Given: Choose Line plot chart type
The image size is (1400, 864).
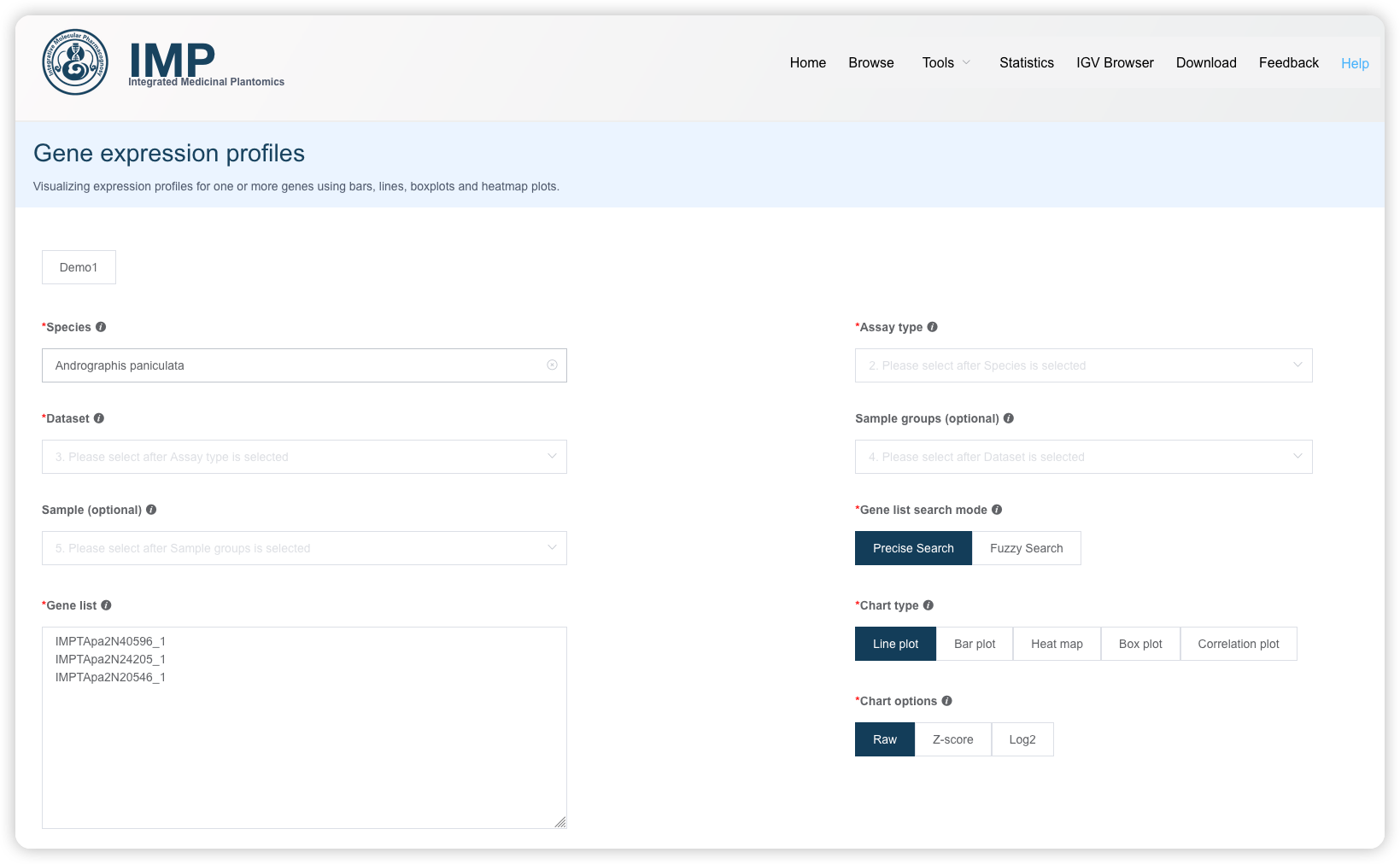Looking at the screenshot, I should 895,644.
